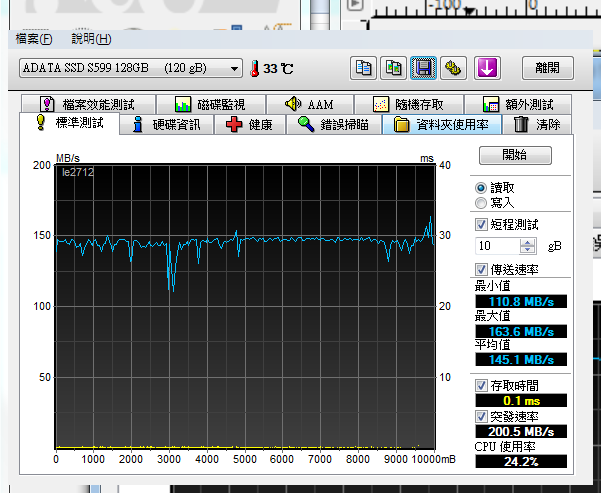Select the 寫入 write radio button
This screenshot has width=601, height=493.
481,203
